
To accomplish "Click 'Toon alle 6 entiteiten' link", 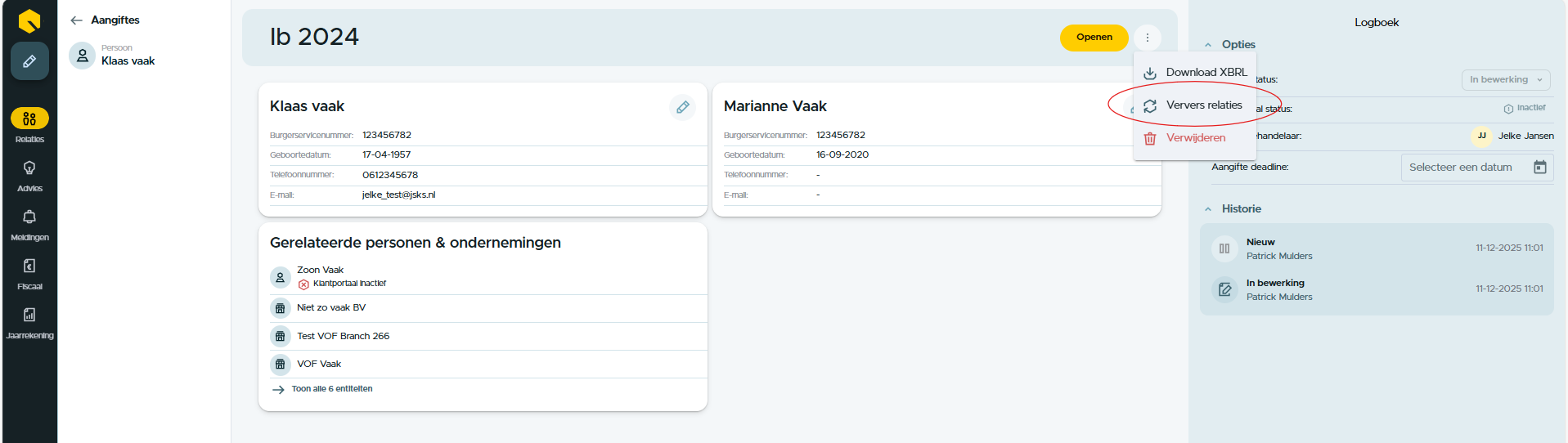I will coord(331,389).
